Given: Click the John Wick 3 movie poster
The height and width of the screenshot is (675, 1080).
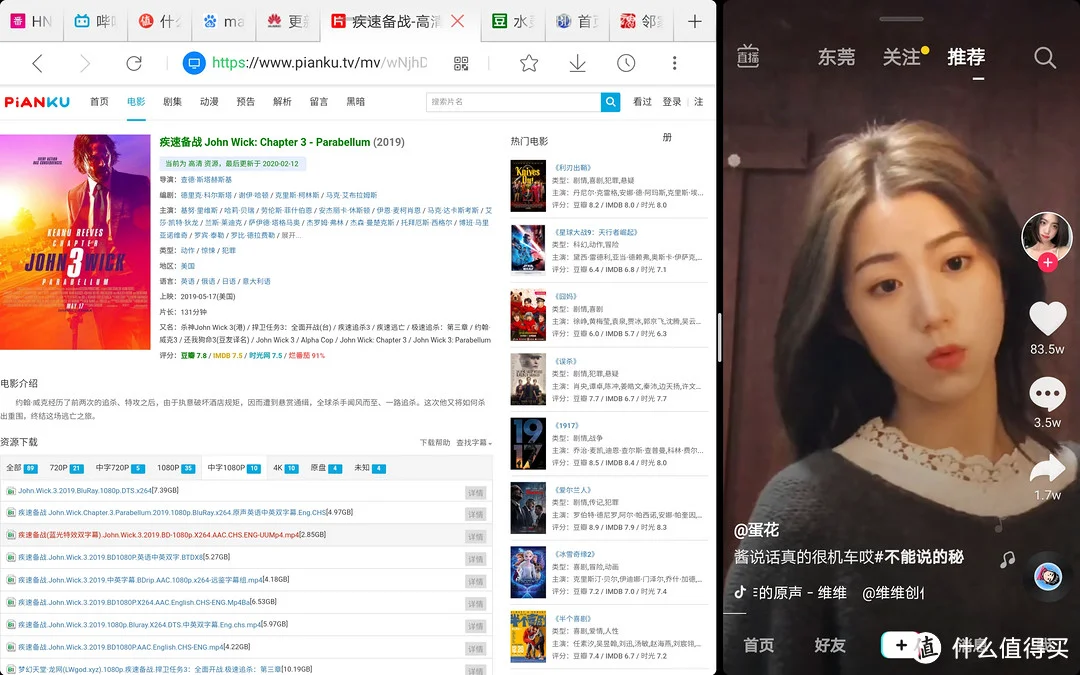Looking at the screenshot, I should [75, 242].
